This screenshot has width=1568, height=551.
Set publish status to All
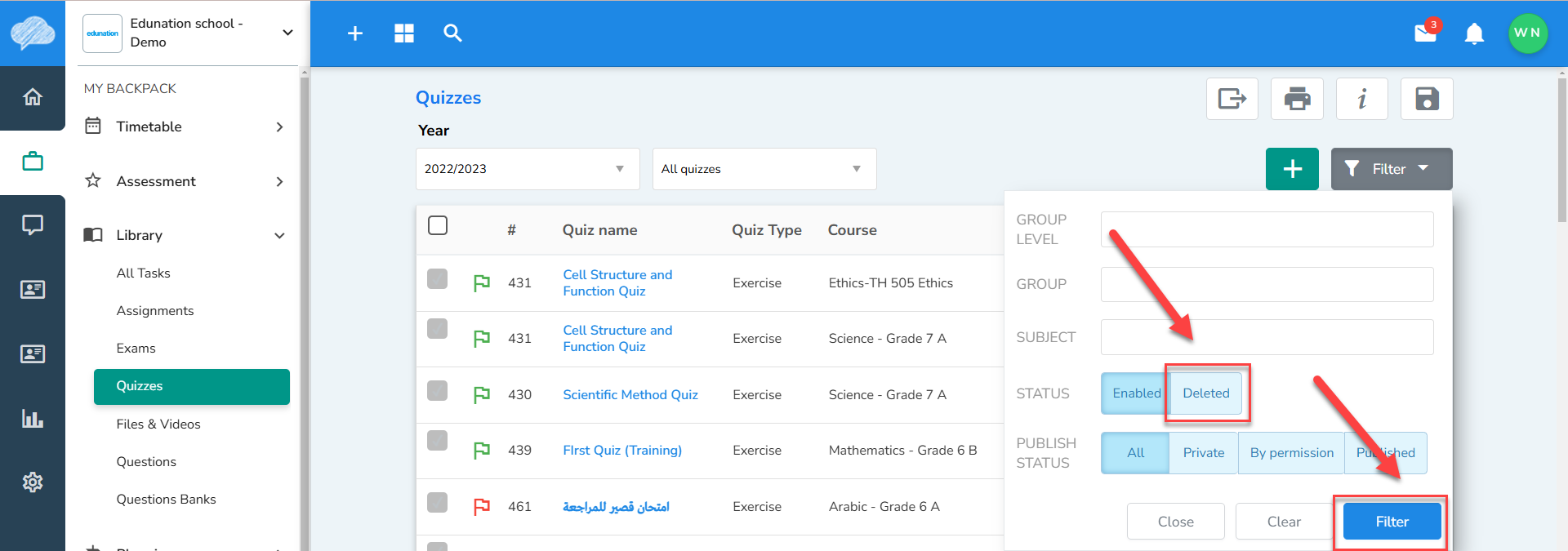click(1136, 453)
